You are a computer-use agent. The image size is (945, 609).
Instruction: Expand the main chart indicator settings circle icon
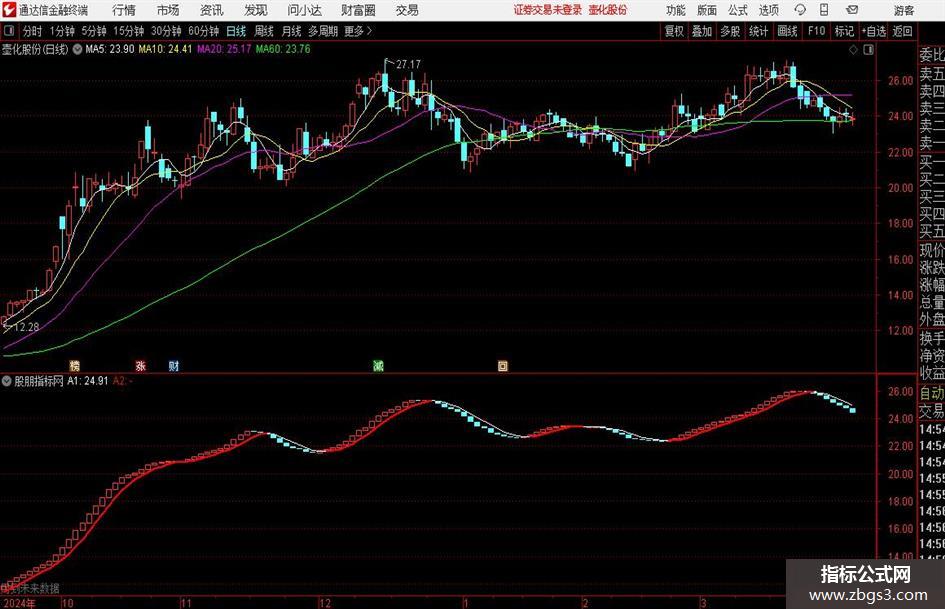[x=77, y=49]
